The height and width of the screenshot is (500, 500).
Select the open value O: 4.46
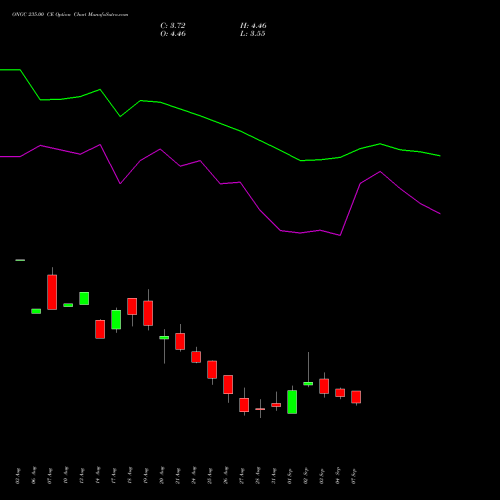coord(173,34)
